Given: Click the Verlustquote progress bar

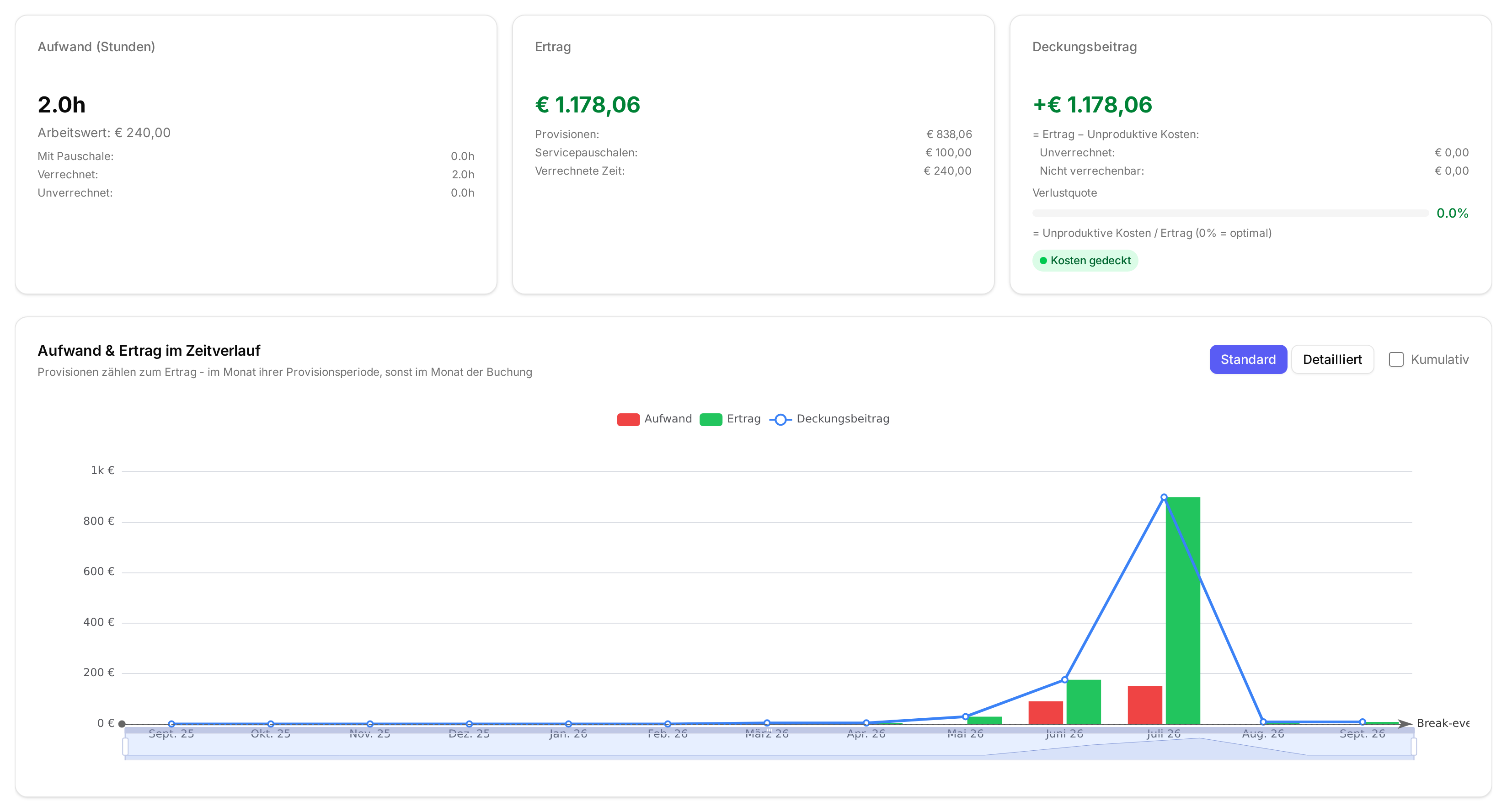Looking at the screenshot, I should click(1230, 213).
